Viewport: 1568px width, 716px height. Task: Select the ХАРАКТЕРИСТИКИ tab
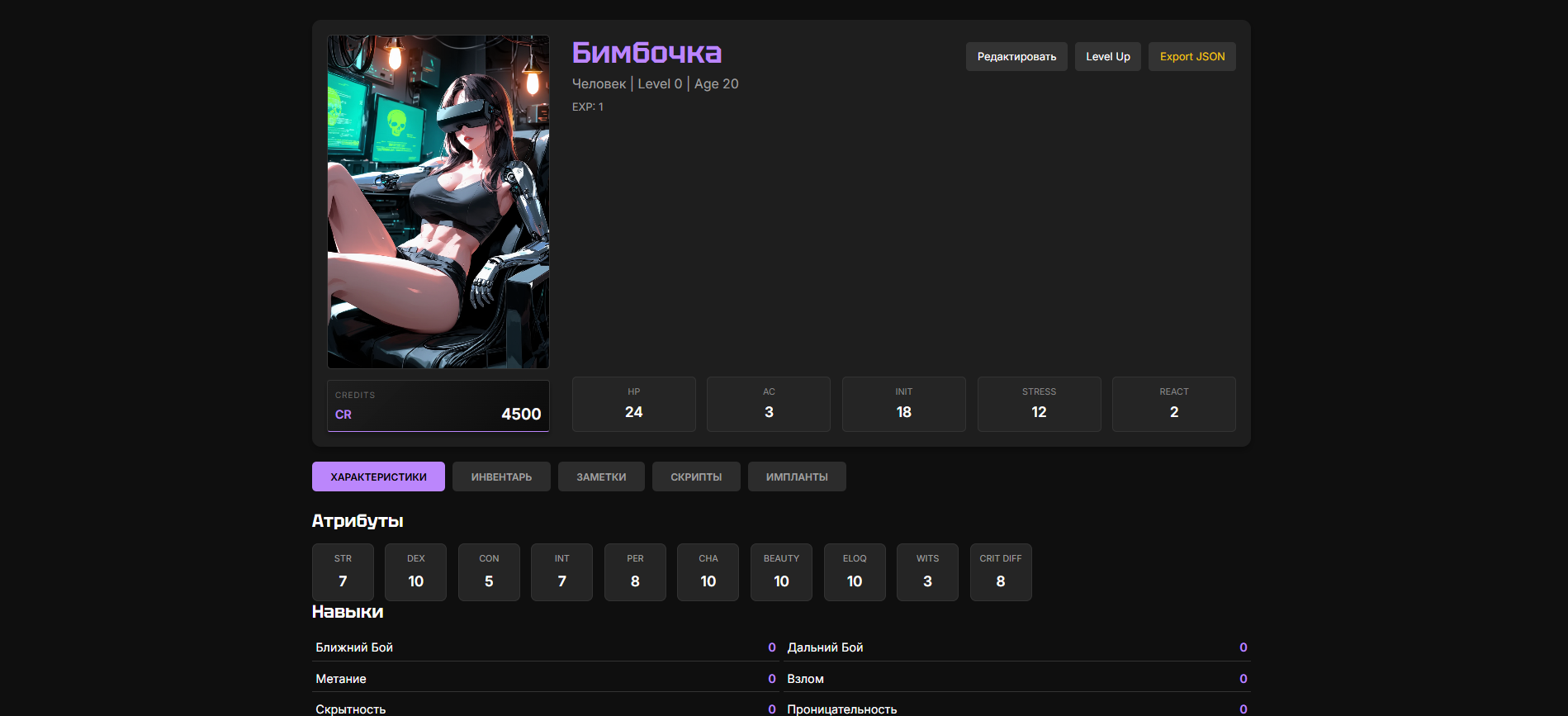point(378,477)
